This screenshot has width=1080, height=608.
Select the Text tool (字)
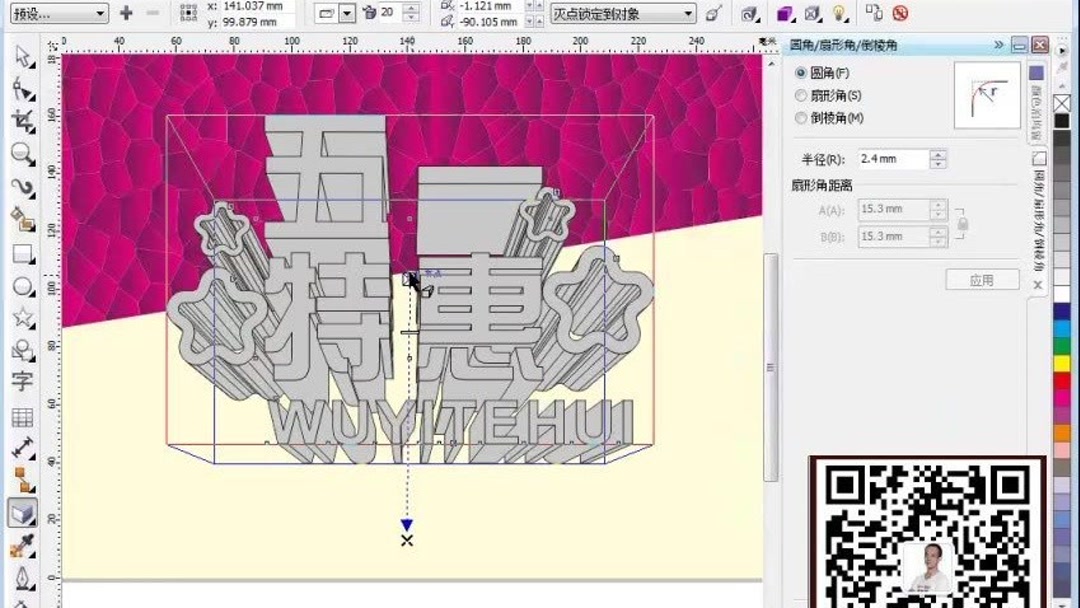pos(22,382)
